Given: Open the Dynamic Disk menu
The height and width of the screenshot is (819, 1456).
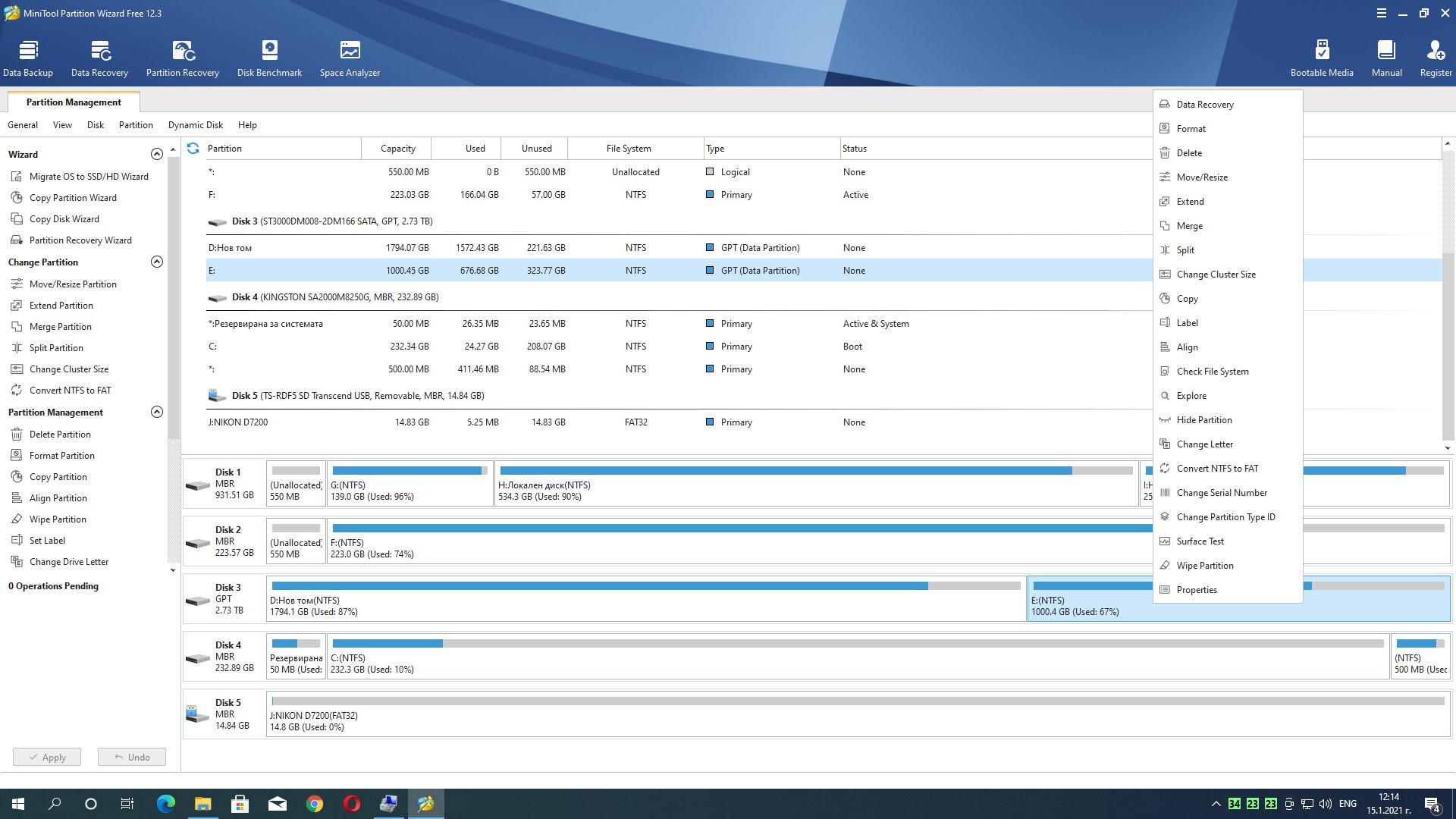Looking at the screenshot, I should [195, 125].
